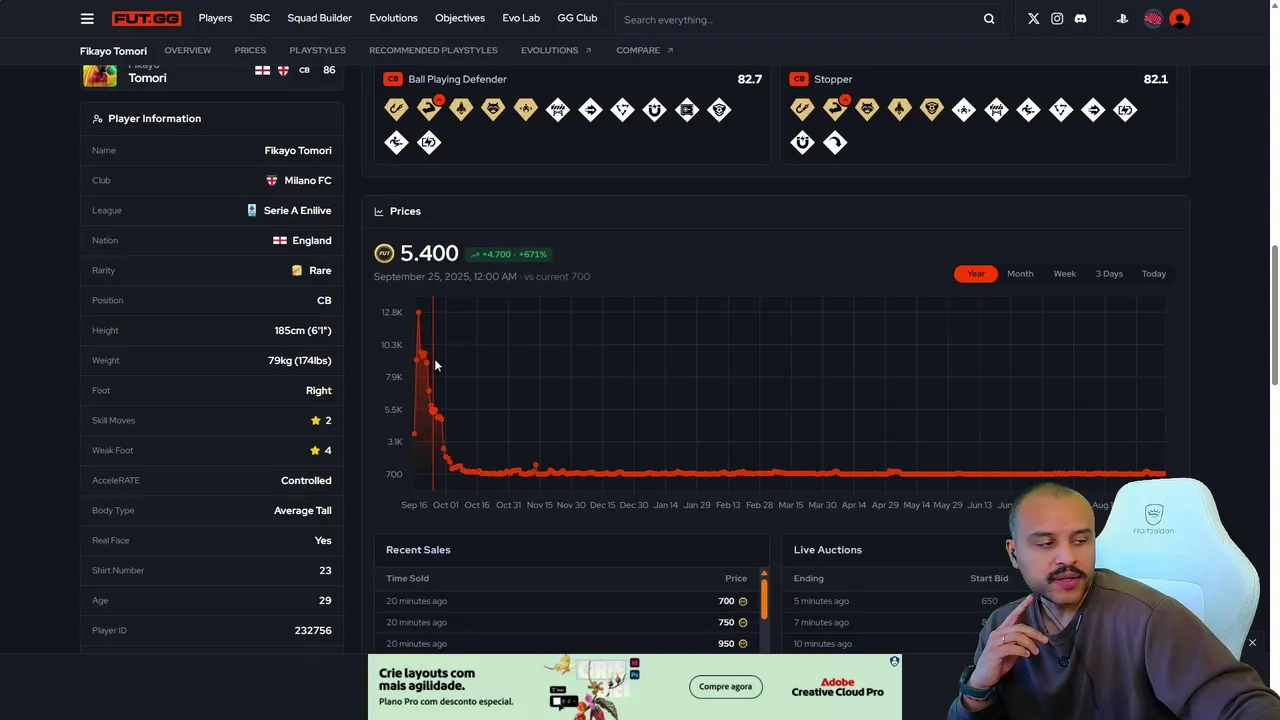Click the ad info icon on Adobe banner
The height and width of the screenshot is (720, 1280).
894,661
